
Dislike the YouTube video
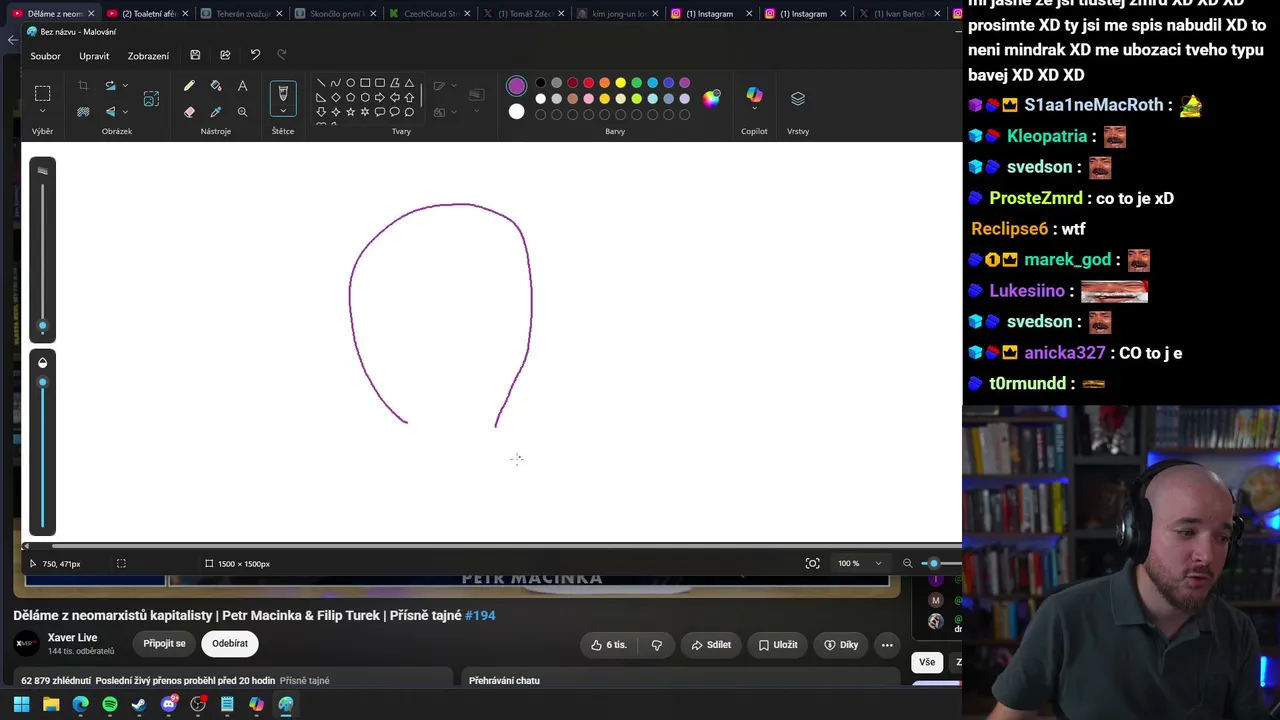pyautogui.click(x=657, y=645)
